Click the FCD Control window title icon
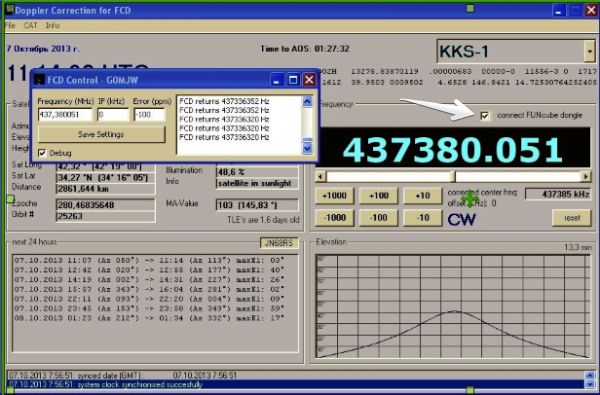This screenshot has height=395, width=600. tap(39, 79)
